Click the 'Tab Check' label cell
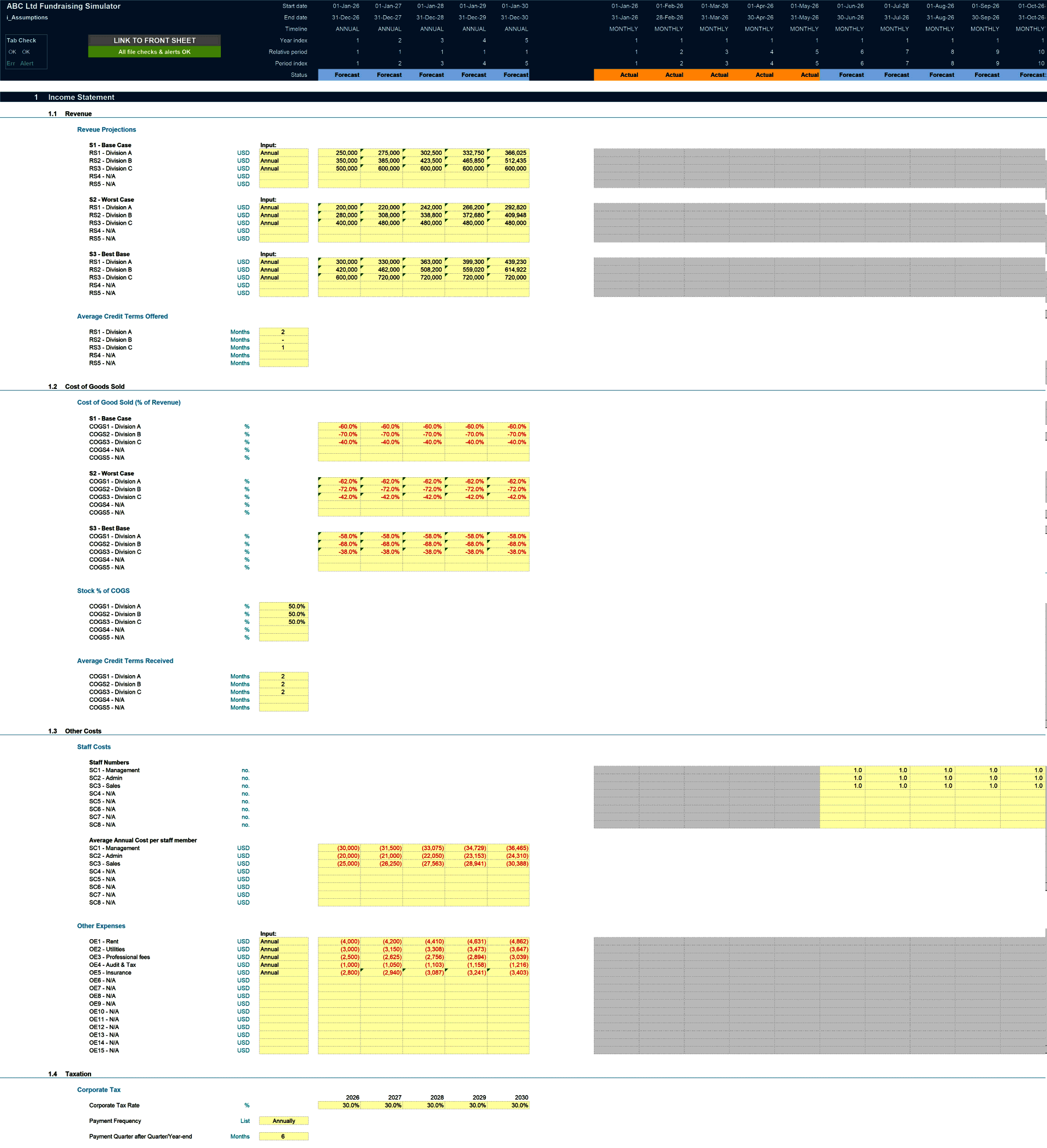Image resolution: width=1047 pixels, height=1148 pixels. (x=21, y=40)
